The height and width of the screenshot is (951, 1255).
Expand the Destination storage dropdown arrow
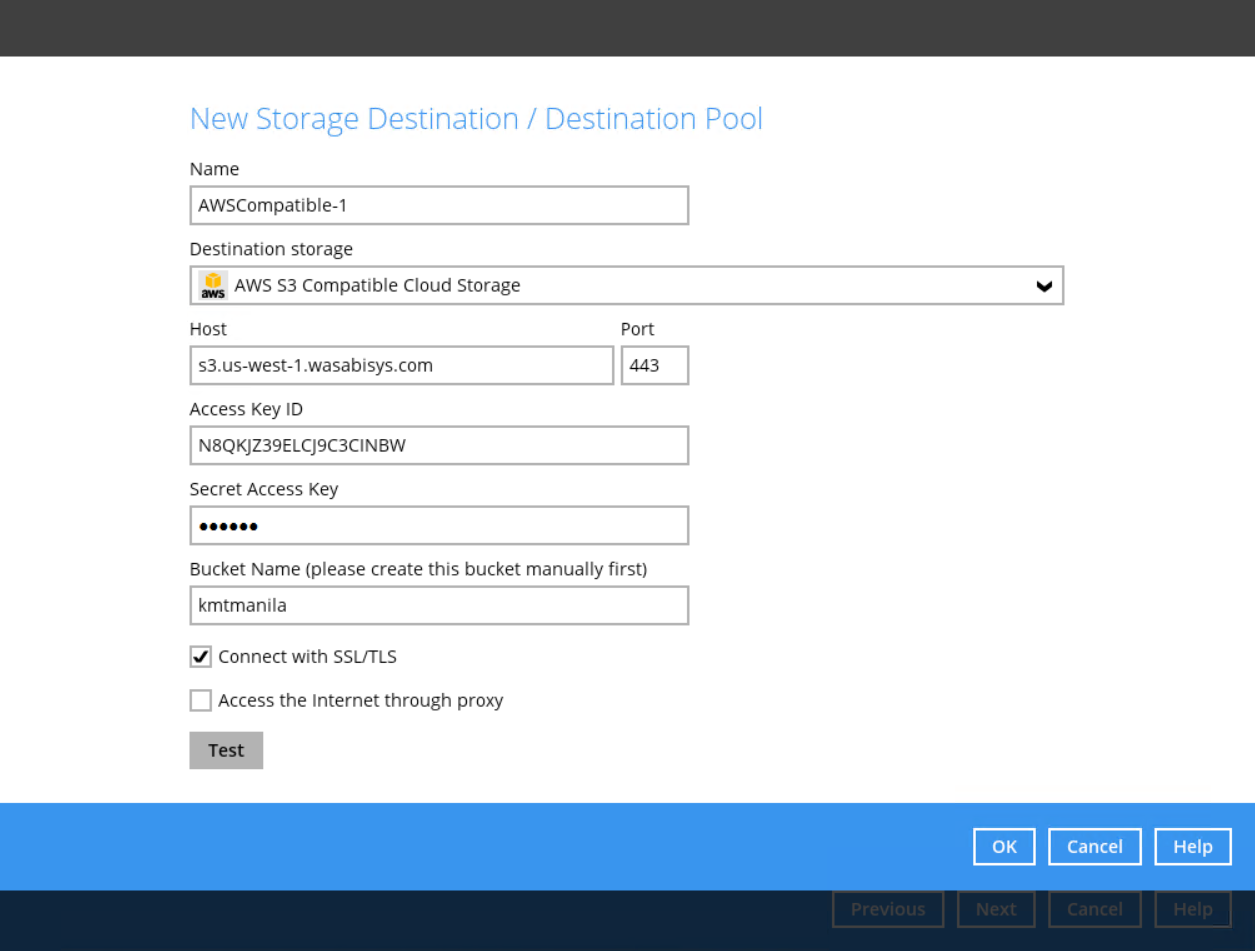[1044, 286]
